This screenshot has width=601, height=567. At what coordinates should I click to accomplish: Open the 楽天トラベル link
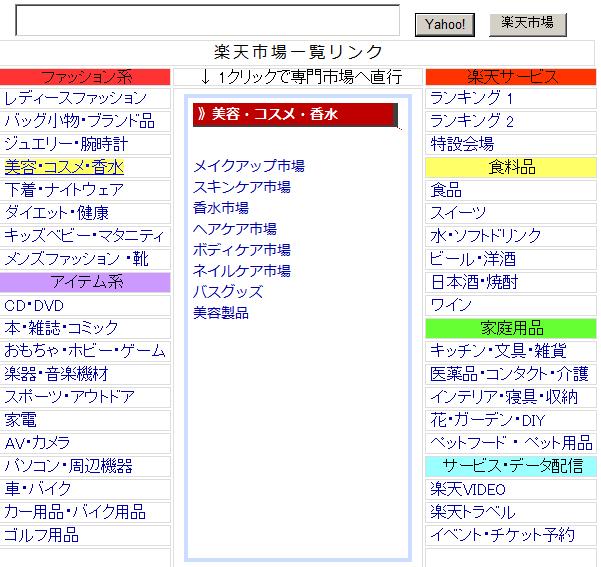point(473,512)
